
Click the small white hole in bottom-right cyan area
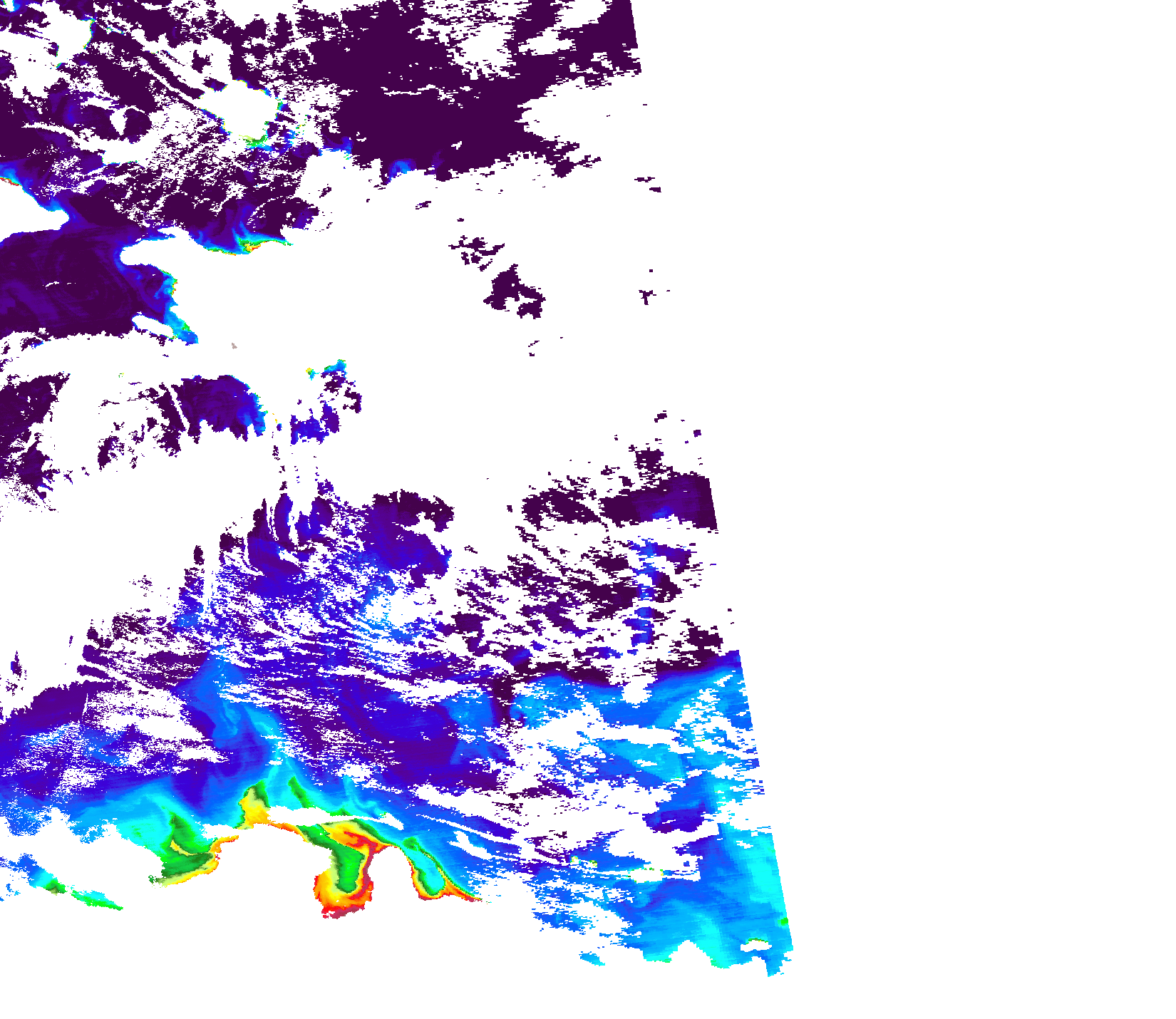[755, 946]
